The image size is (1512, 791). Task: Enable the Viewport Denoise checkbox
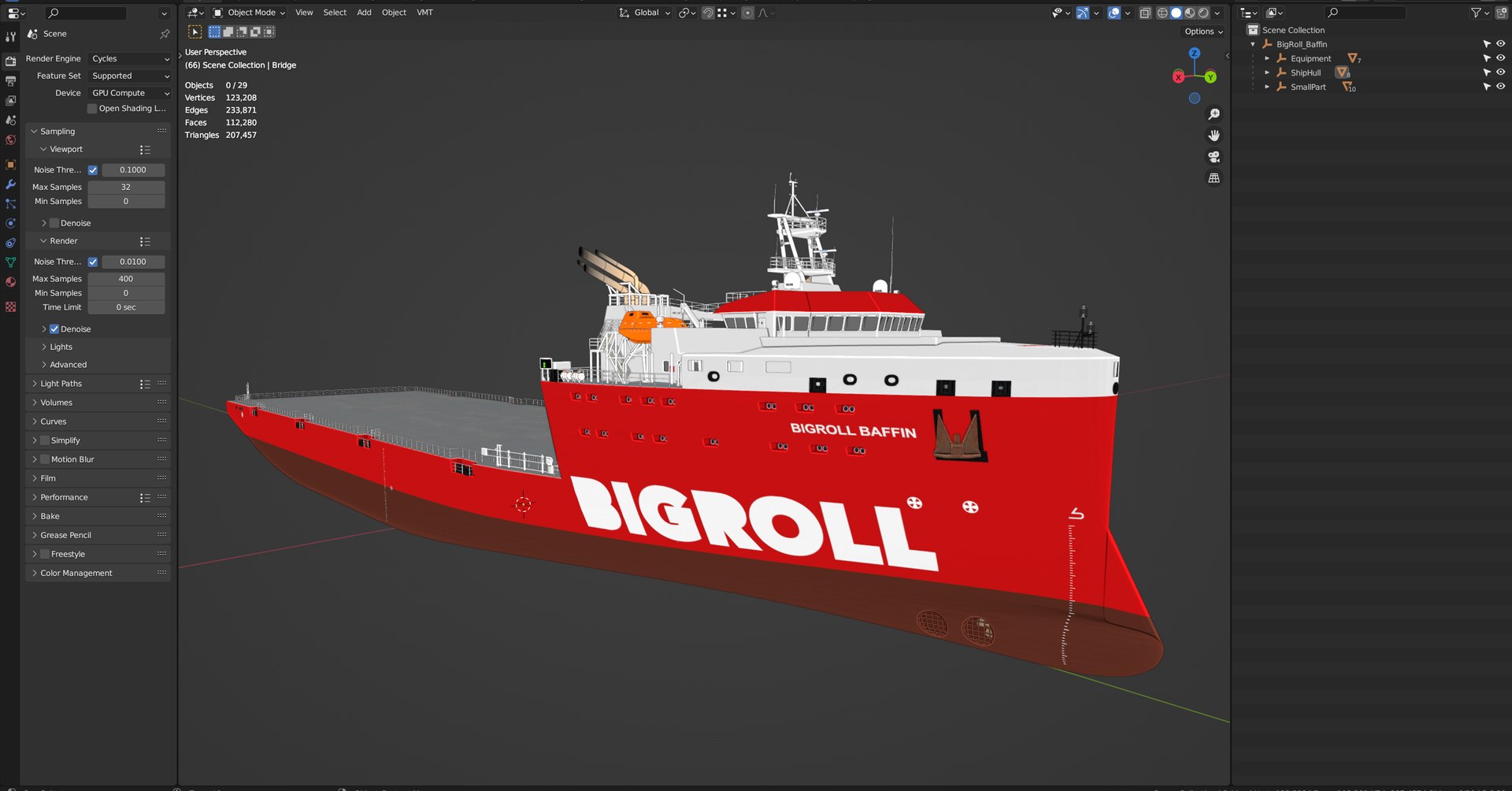54,224
